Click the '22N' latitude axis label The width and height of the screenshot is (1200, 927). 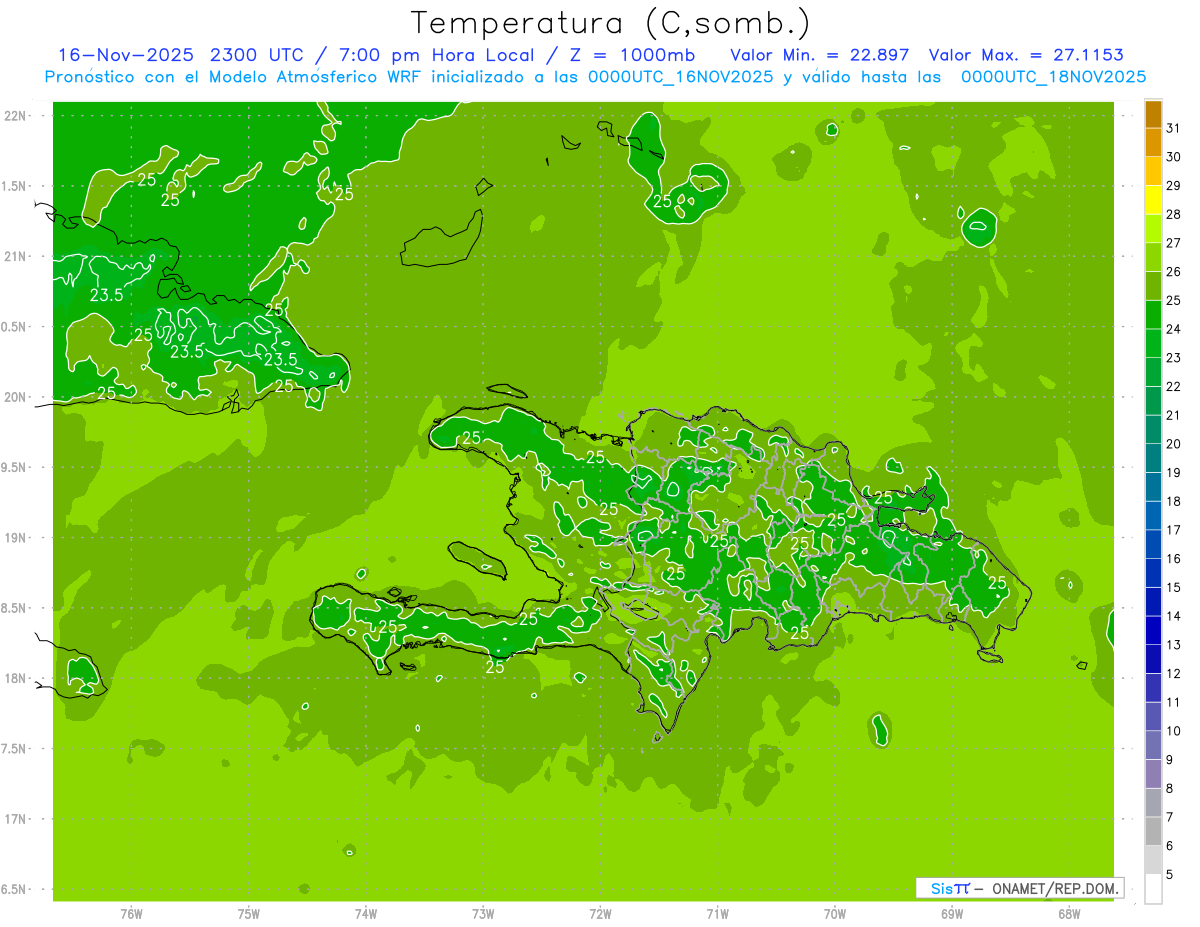[x=16, y=115]
